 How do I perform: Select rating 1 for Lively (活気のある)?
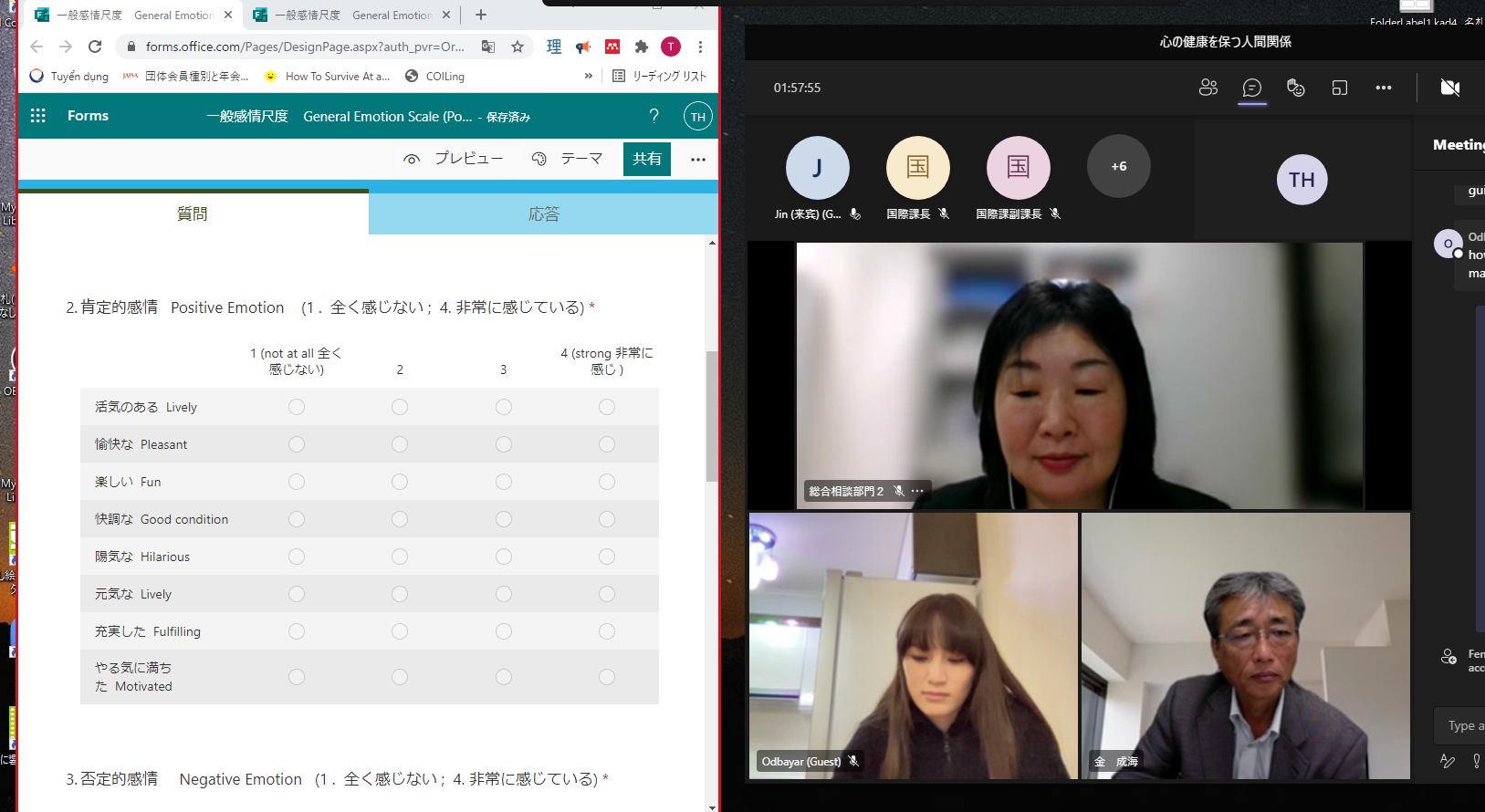tap(297, 407)
